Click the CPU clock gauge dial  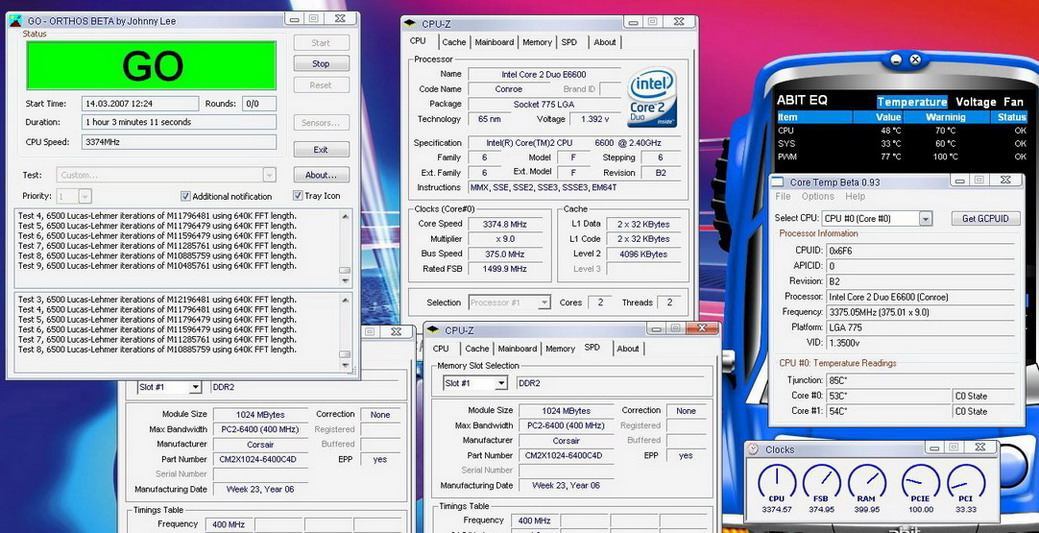pyautogui.click(x=777, y=482)
